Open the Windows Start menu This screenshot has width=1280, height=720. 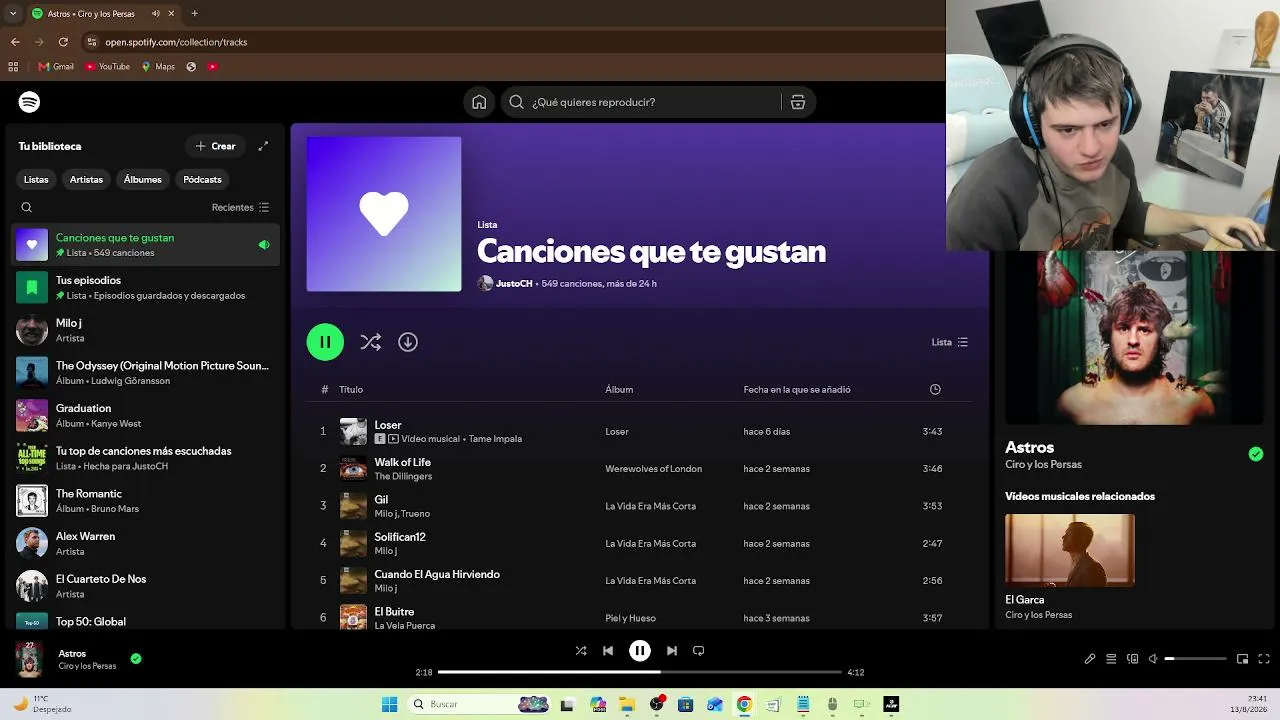pyautogui.click(x=389, y=704)
